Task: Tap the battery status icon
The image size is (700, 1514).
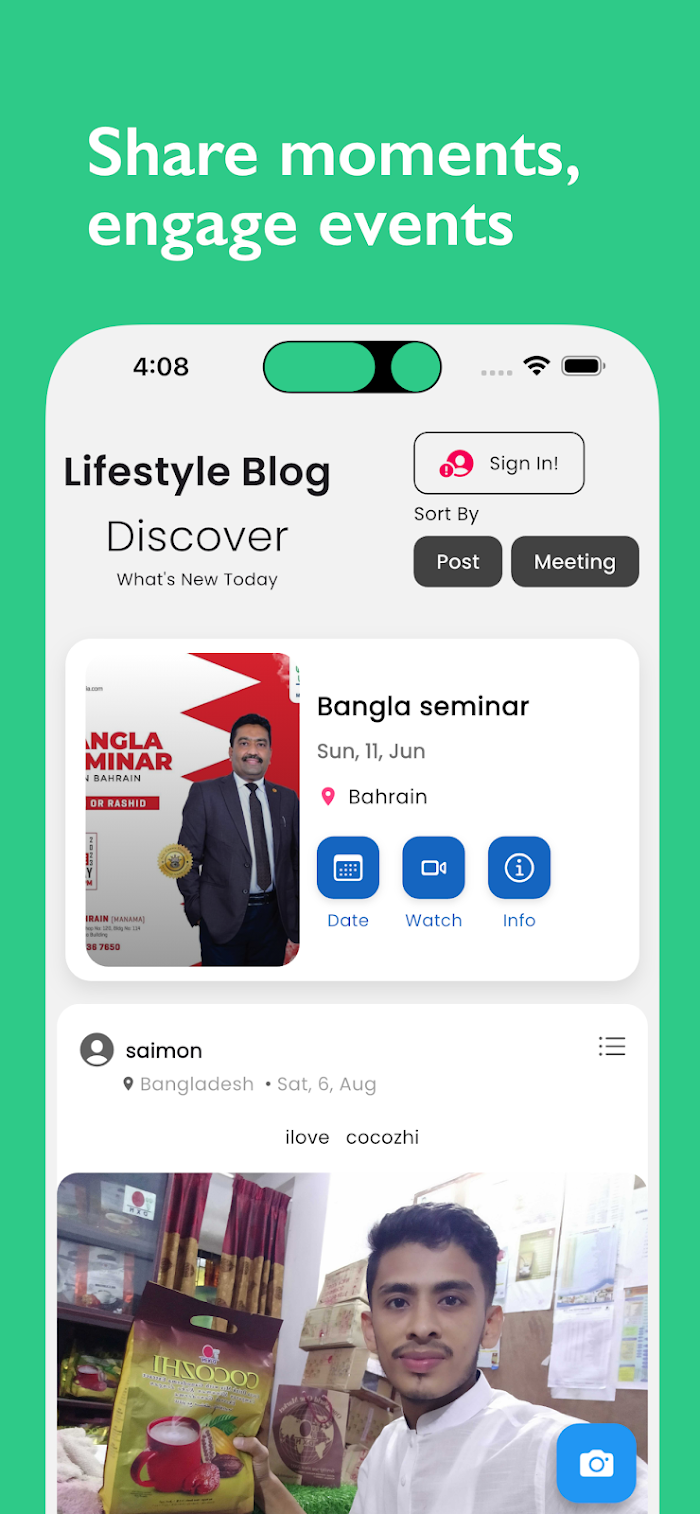Action: 584,366
